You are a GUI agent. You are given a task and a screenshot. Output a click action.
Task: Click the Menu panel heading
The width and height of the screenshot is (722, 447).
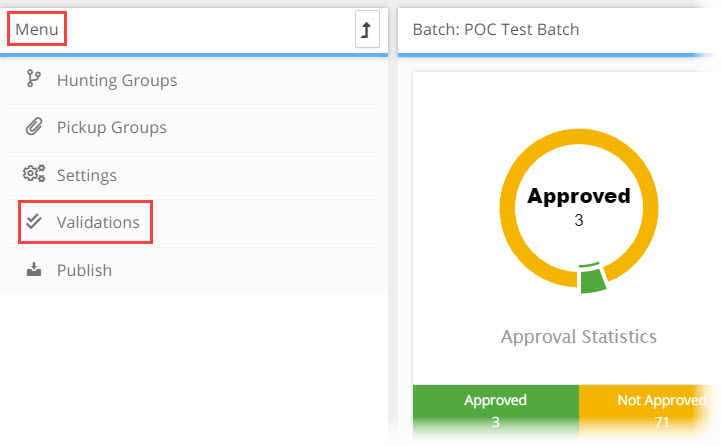coord(37,29)
